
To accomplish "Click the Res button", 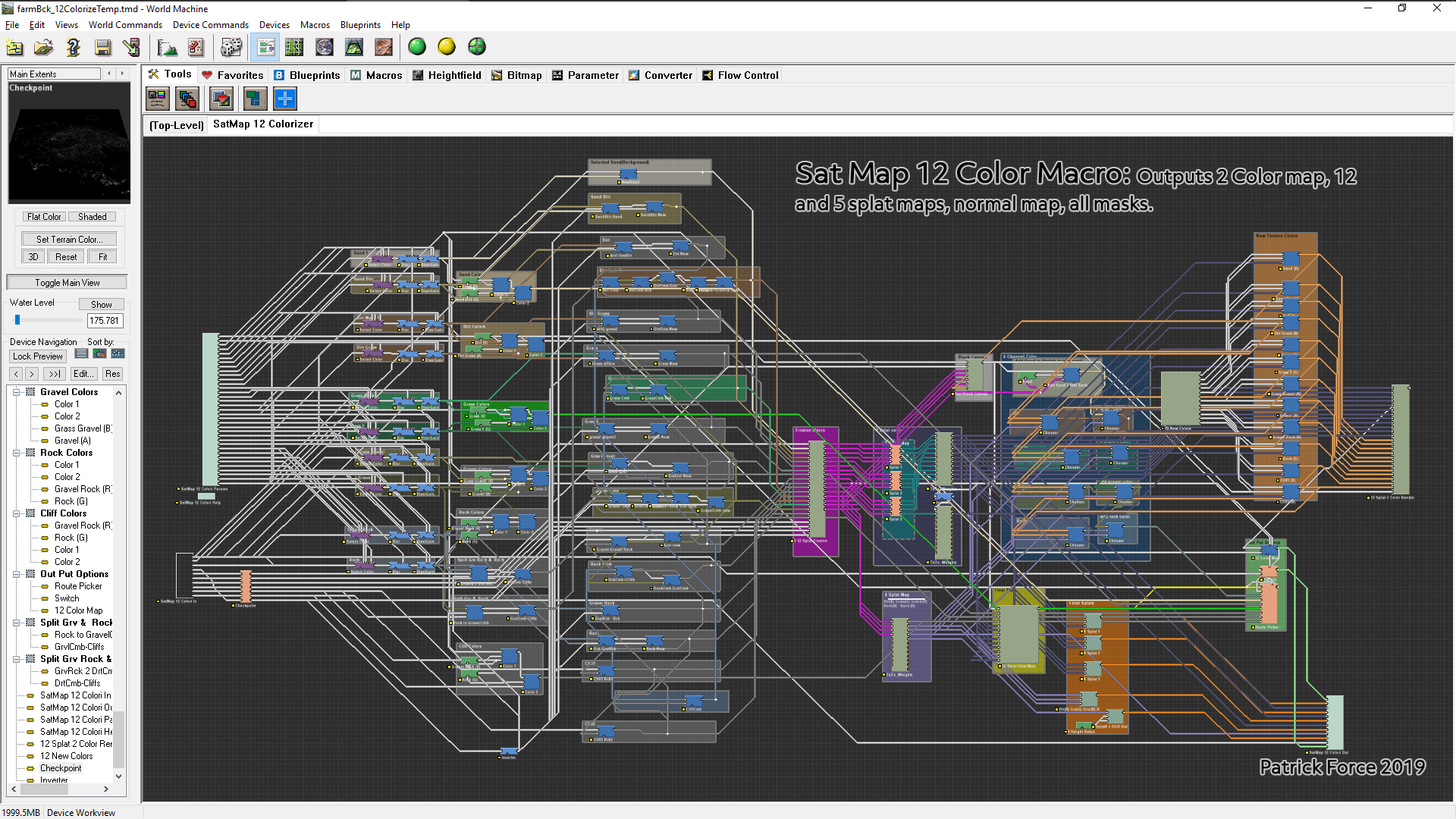I will click(113, 374).
